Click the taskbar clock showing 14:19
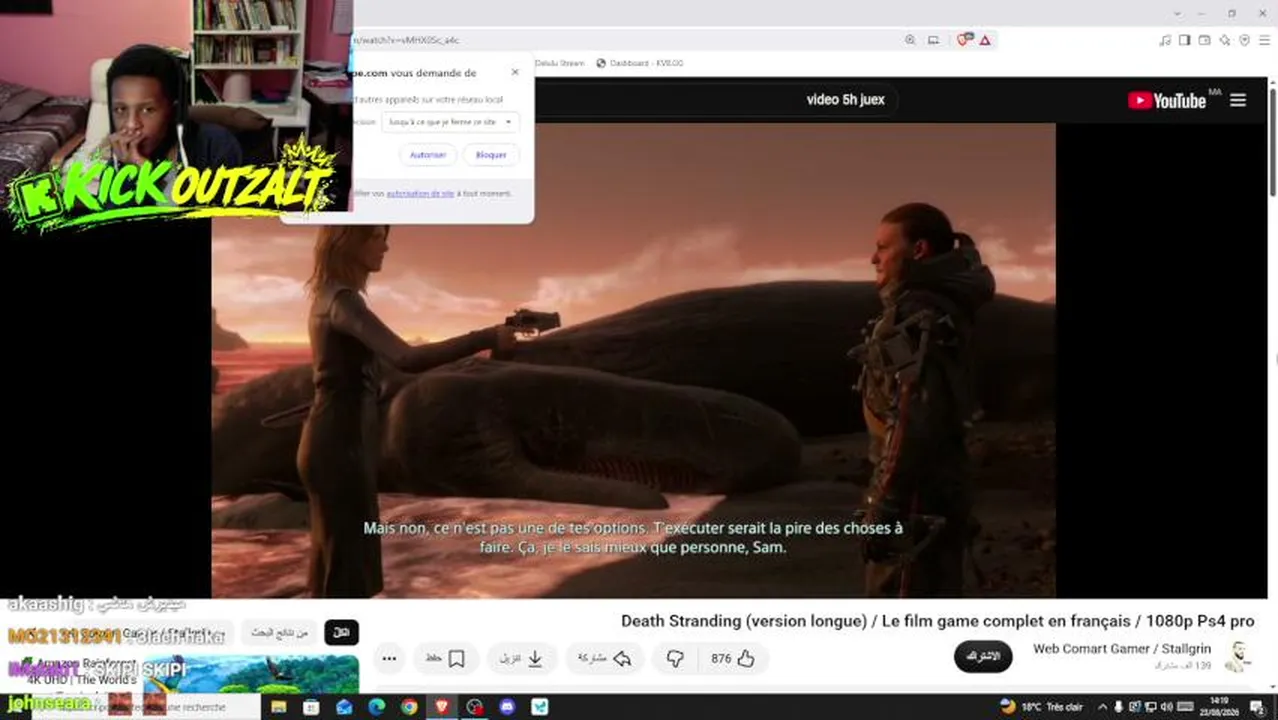The width and height of the screenshot is (1278, 720). 1219,707
